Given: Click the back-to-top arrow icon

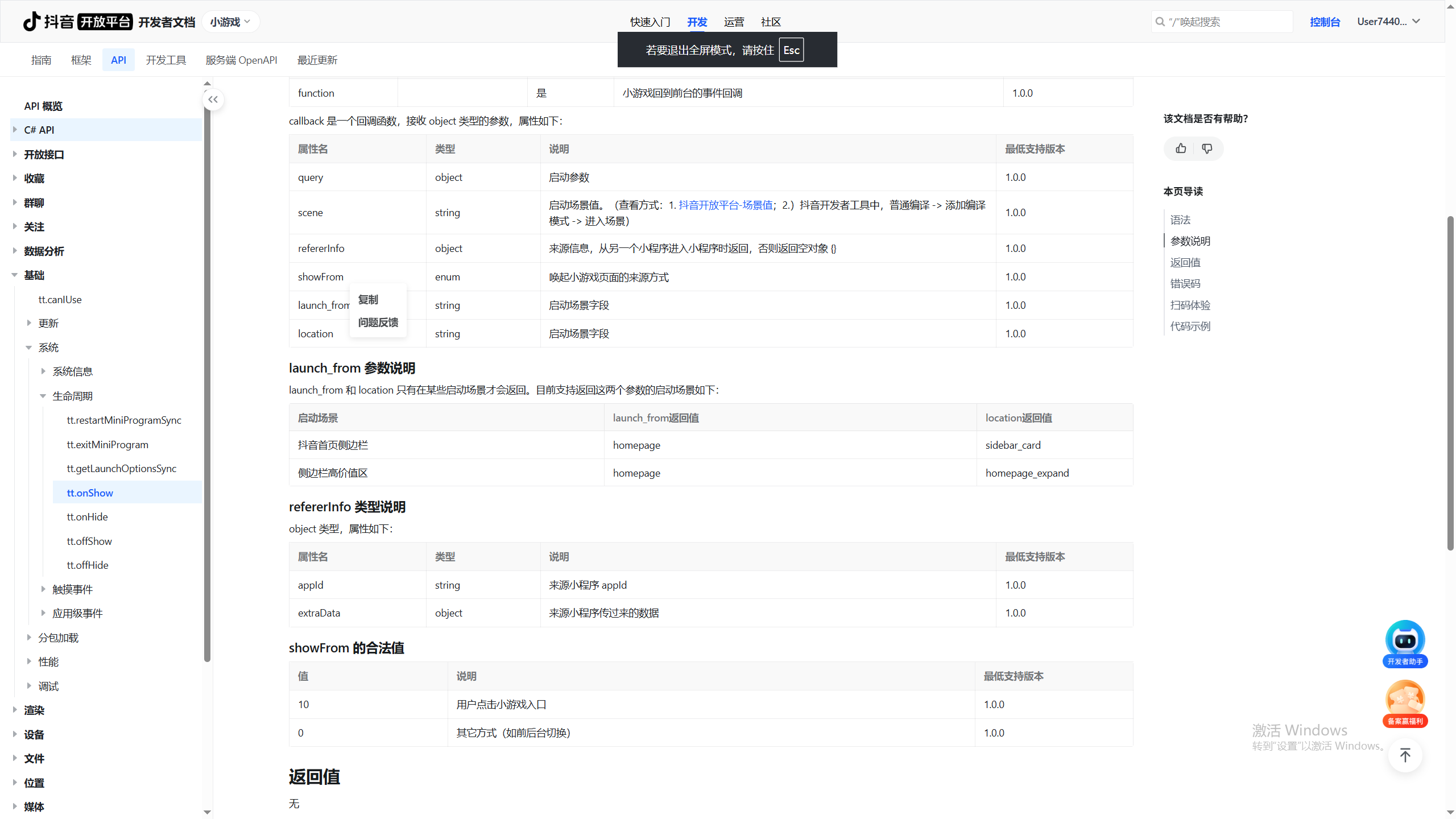Looking at the screenshot, I should tap(1405, 755).
